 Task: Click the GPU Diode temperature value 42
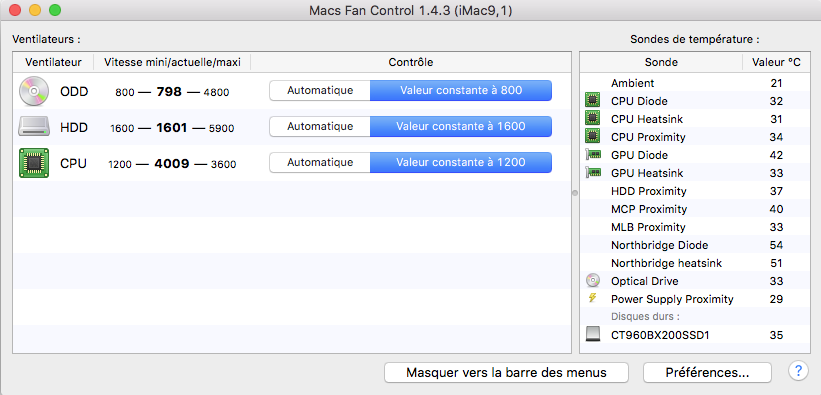click(776, 155)
